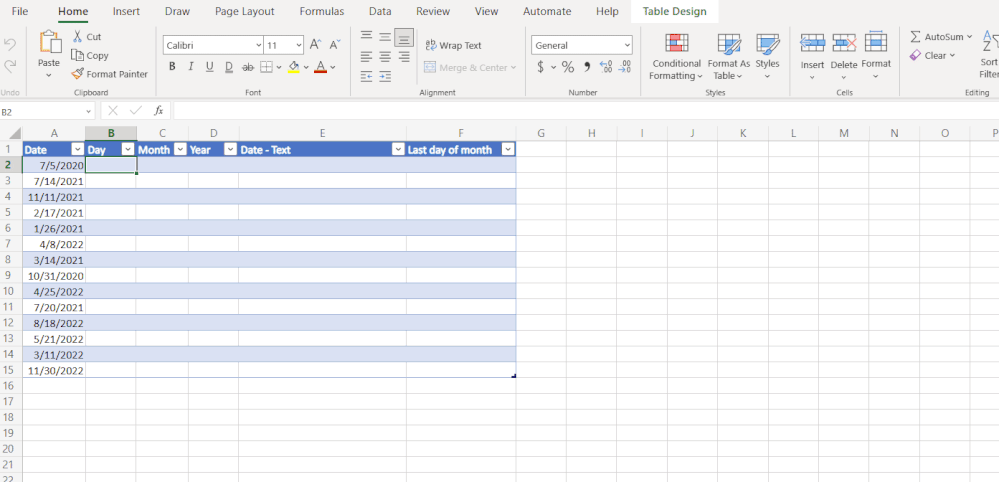Switch to the Data tab
Image resolution: width=999 pixels, height=482 pixels.
coord(380,11)
